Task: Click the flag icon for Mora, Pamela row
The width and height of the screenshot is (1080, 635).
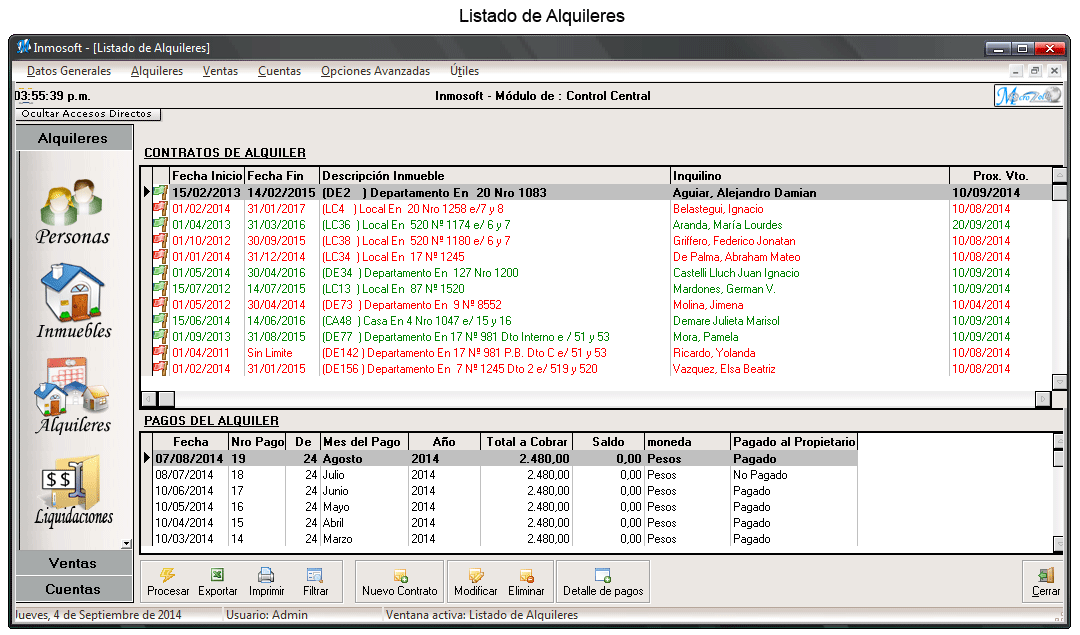Action: click(160, 336)
